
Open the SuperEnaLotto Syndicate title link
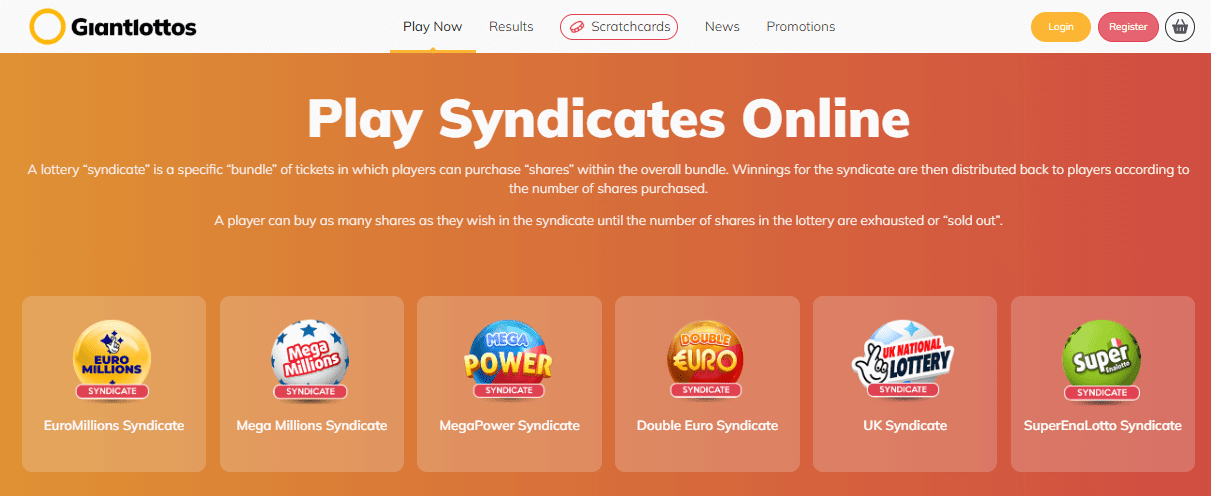tap(1103, 425)
